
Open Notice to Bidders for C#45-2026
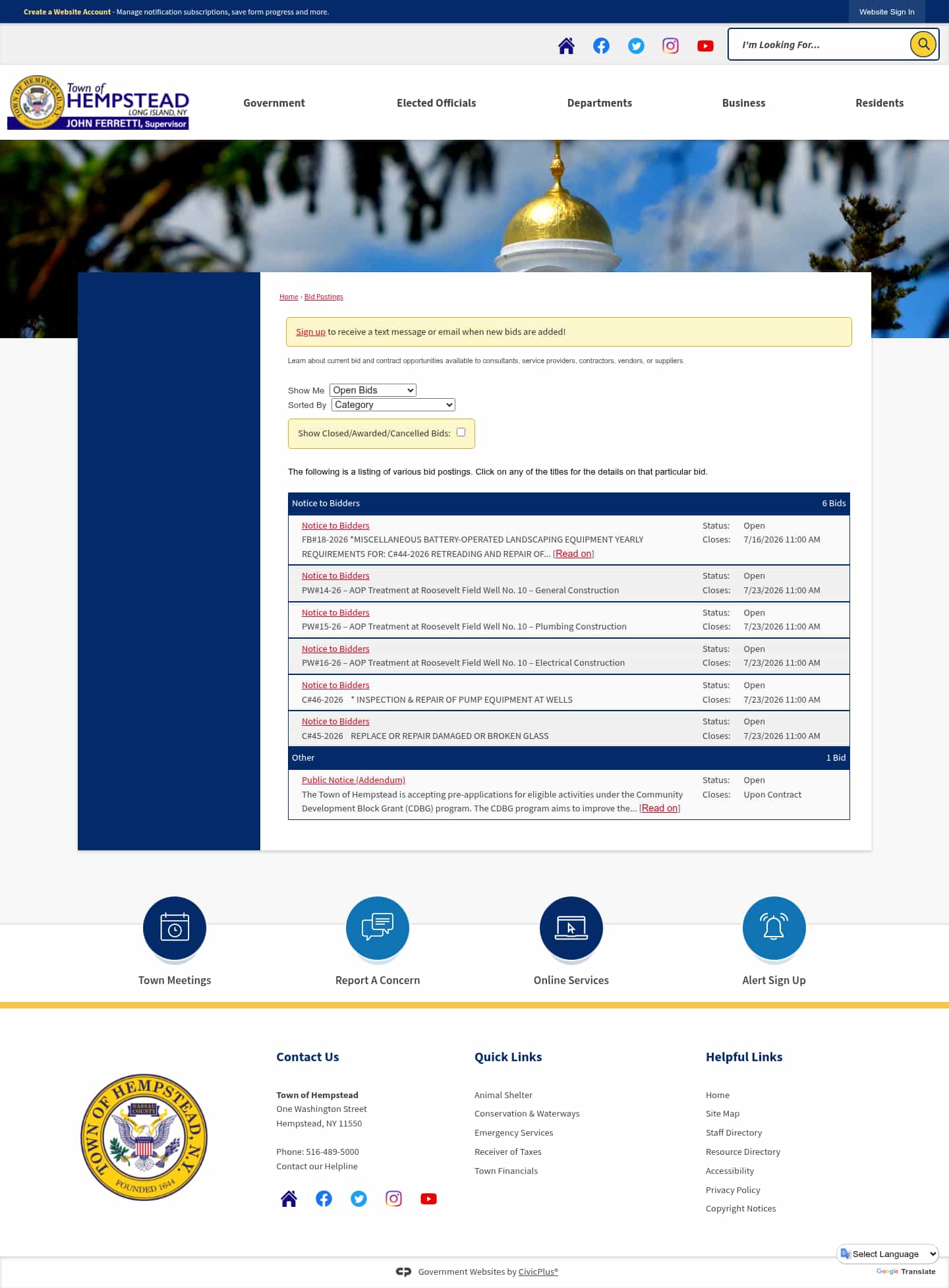click(335, 721)
